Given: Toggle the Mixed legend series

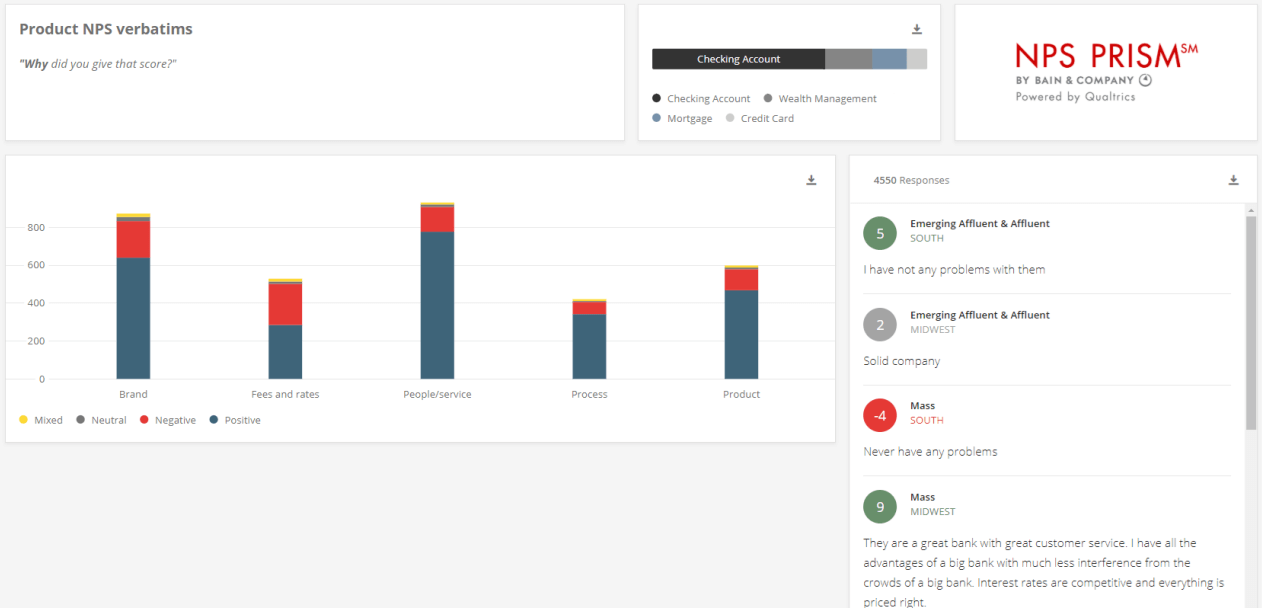Looking at the screenshot, I should click(41, 420).
